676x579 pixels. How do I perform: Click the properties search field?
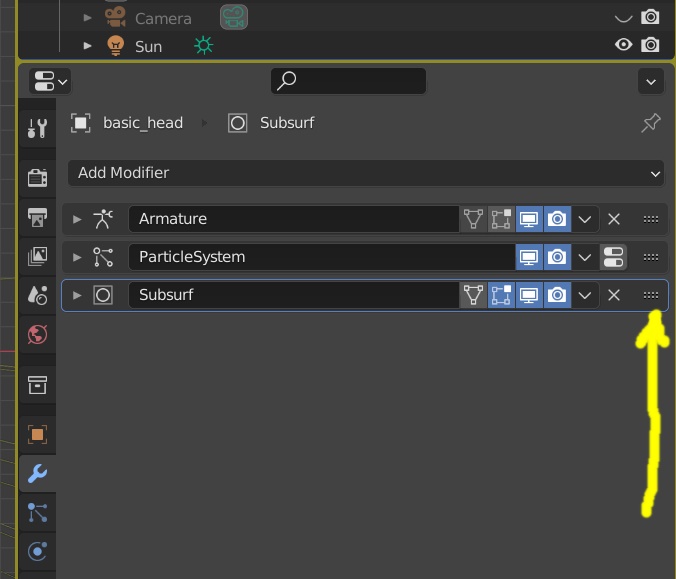pyautogui.click(x=348, y=81)
